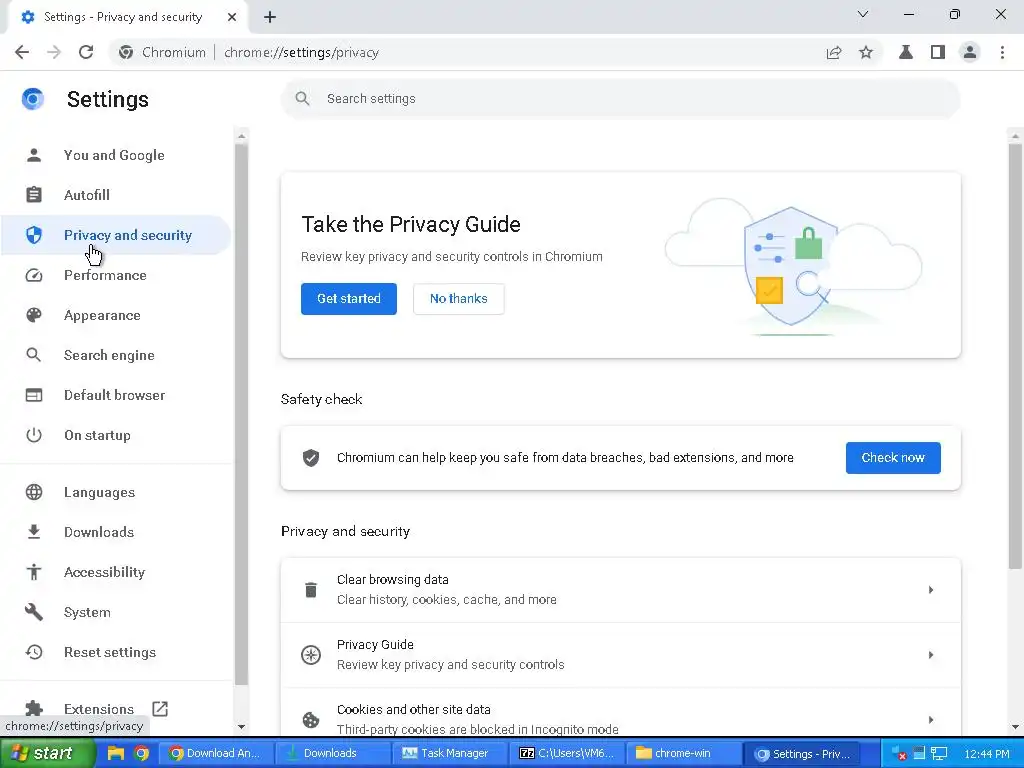Open You and Google settings
Viewport: 1024px width, 768px height.
tap(114, 155)
